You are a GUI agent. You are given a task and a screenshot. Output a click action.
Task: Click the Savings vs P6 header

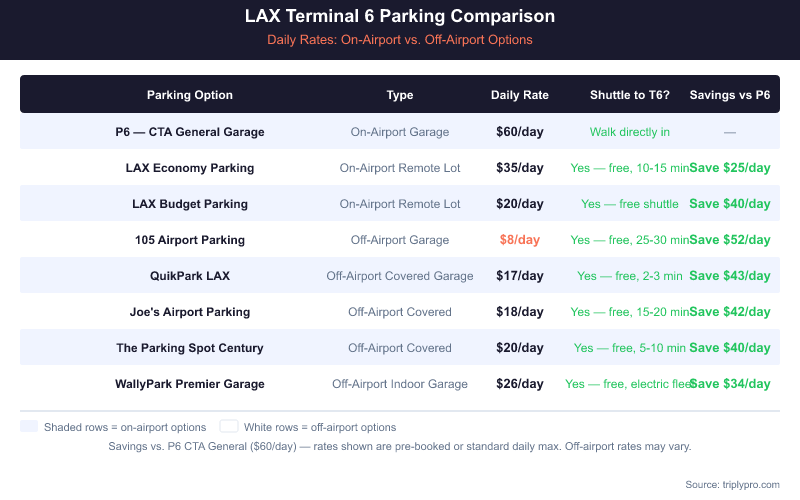pos(730,95)
